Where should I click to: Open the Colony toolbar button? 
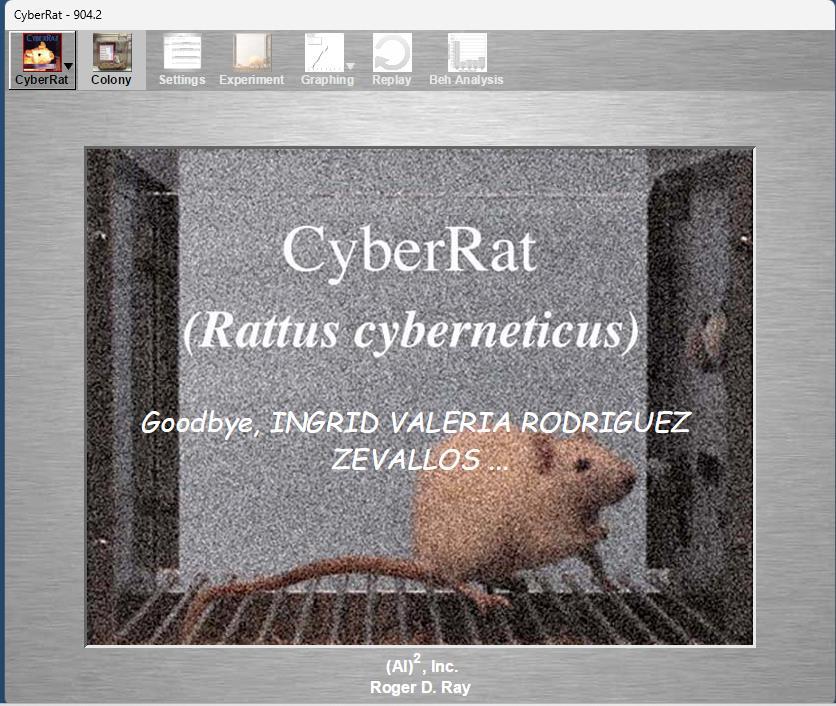(111, 60)
